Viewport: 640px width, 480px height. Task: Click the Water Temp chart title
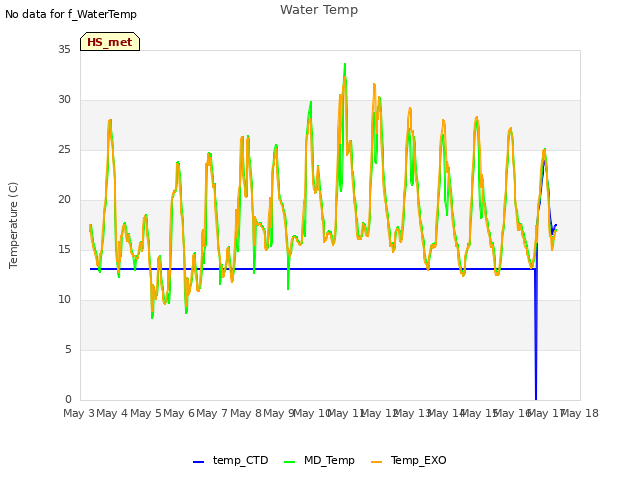pos(319,10)
